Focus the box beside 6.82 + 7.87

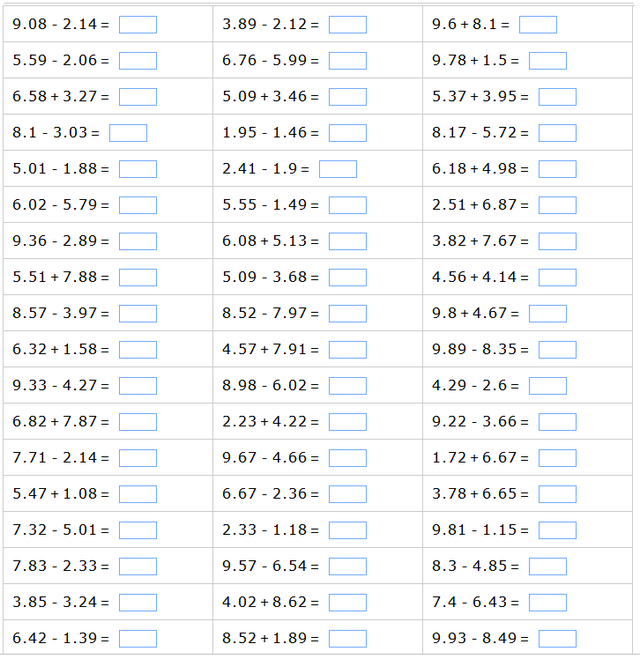click(138, 422)
